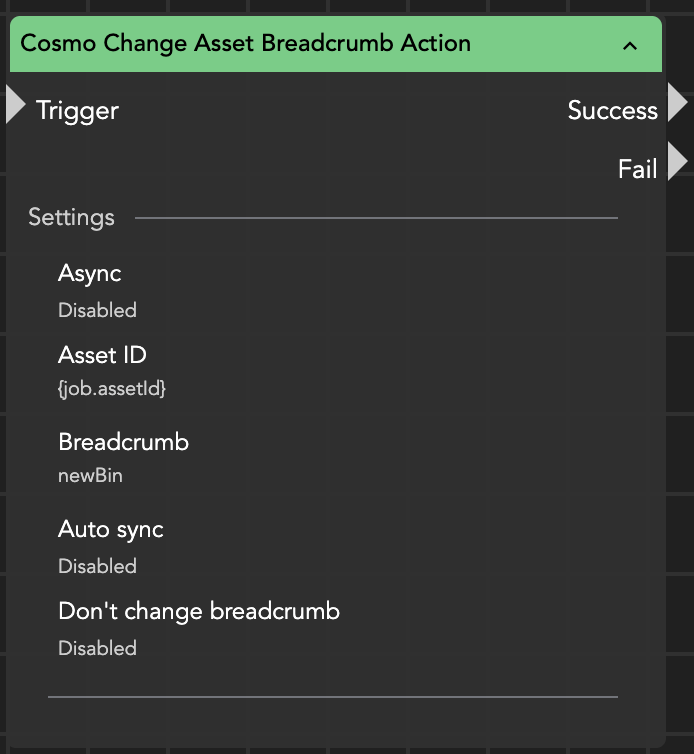694x754 pixels.
Task: Select the Auto sync setting label
Action: (x=110, y=529)
